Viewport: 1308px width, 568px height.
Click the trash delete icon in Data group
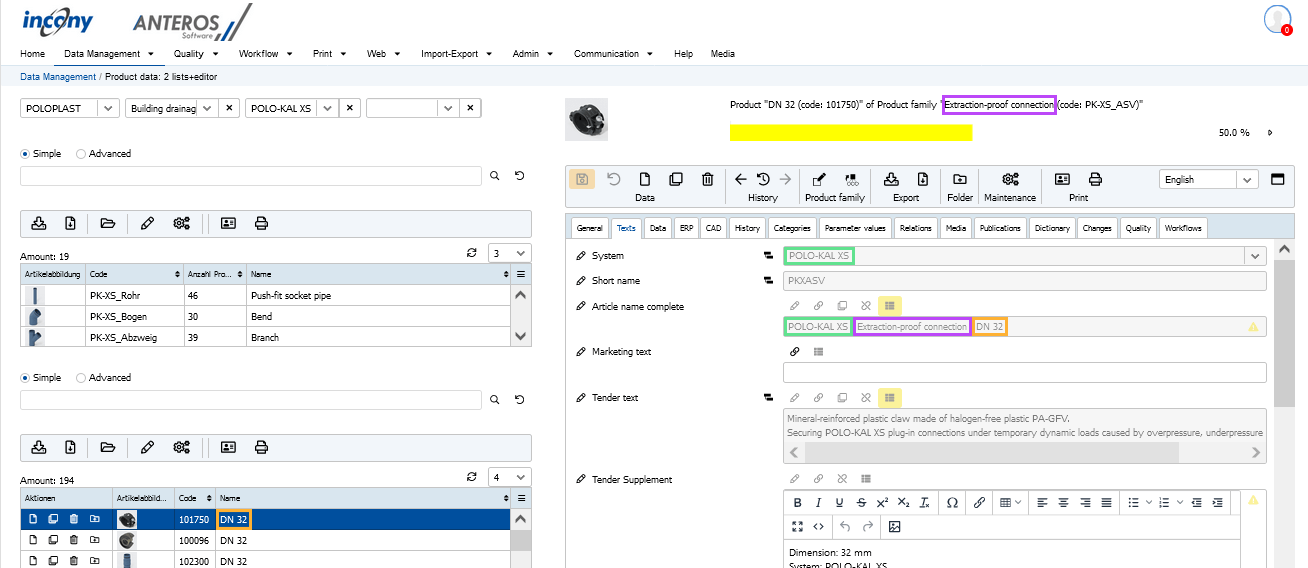click(708, 179)
